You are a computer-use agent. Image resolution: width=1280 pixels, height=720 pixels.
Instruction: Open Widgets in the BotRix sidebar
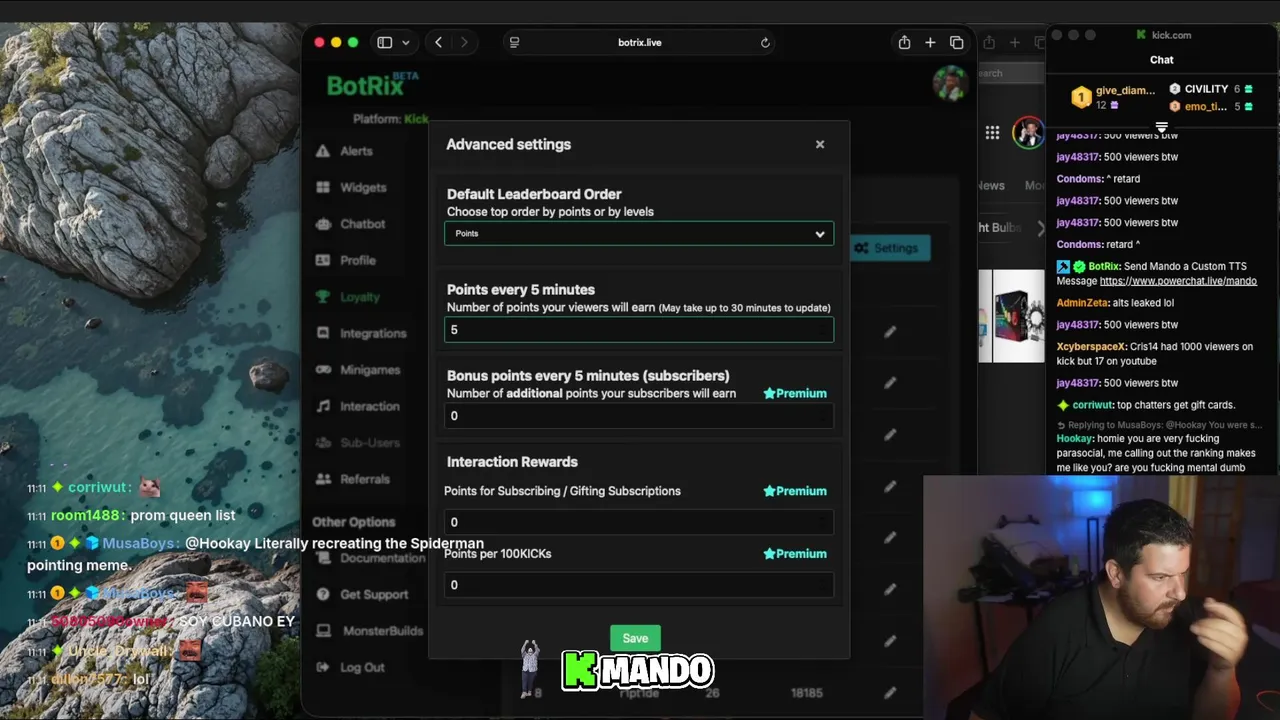(x=363, y=187)
